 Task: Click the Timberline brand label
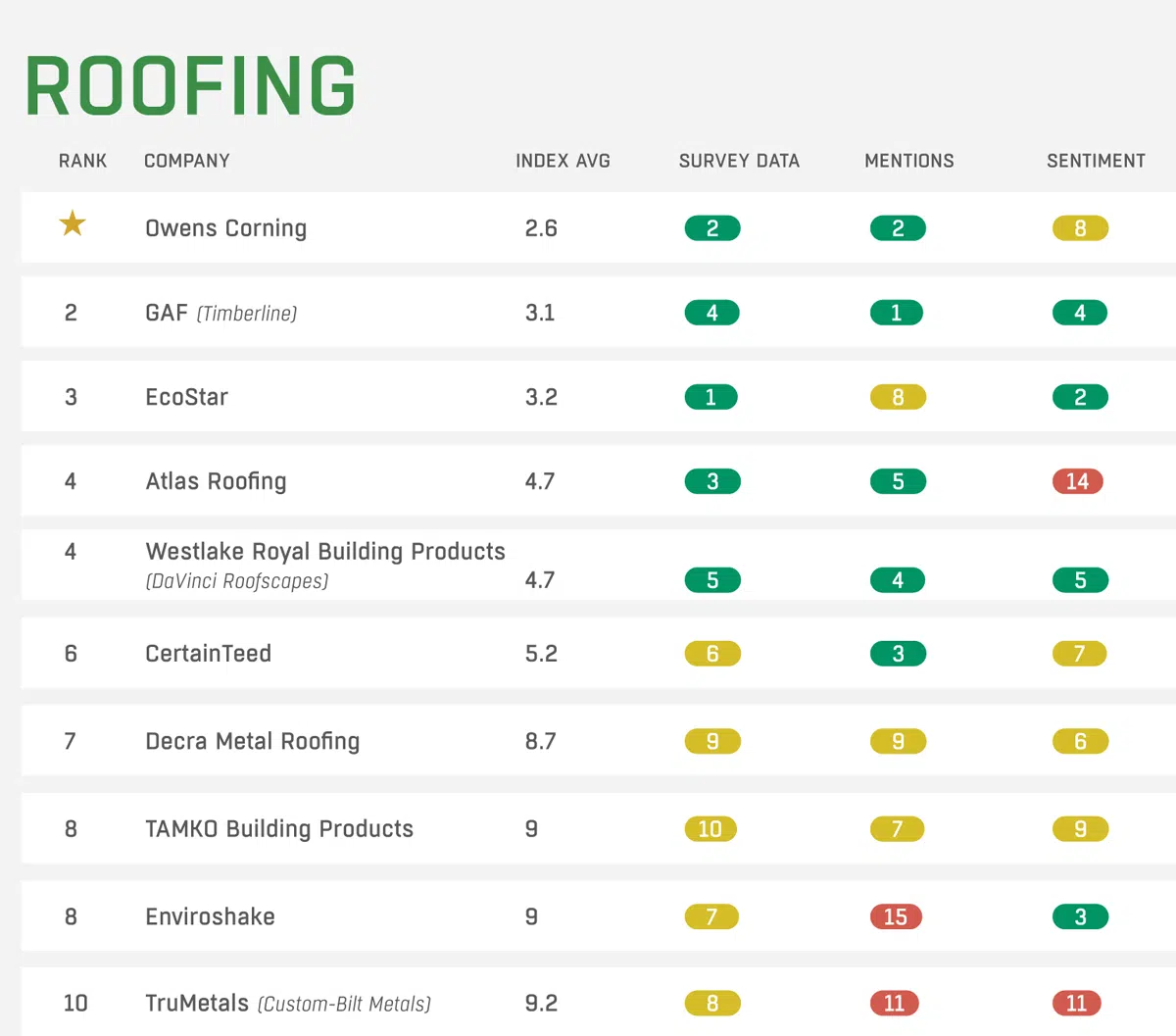tap(247, 314)
